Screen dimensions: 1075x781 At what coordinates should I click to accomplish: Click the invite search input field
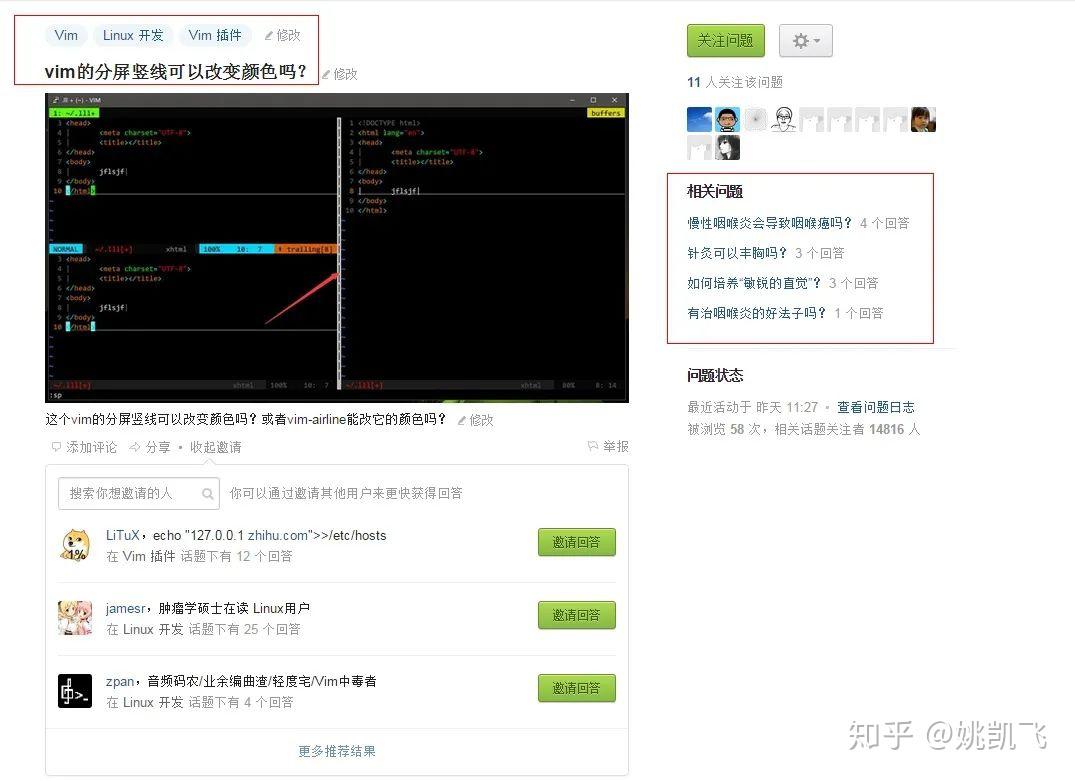[130, 494]
